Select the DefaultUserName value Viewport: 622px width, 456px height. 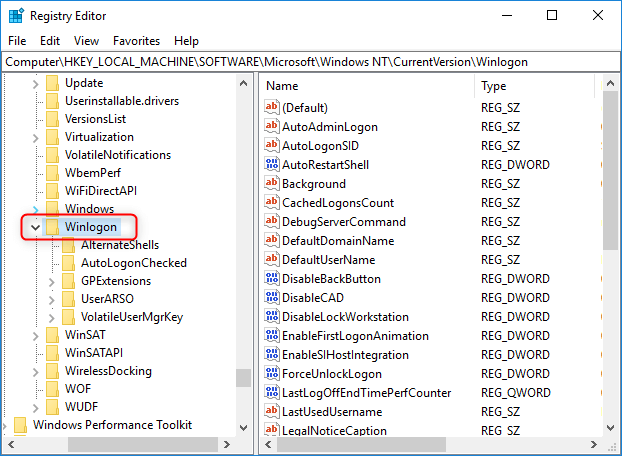pos(330,260)
